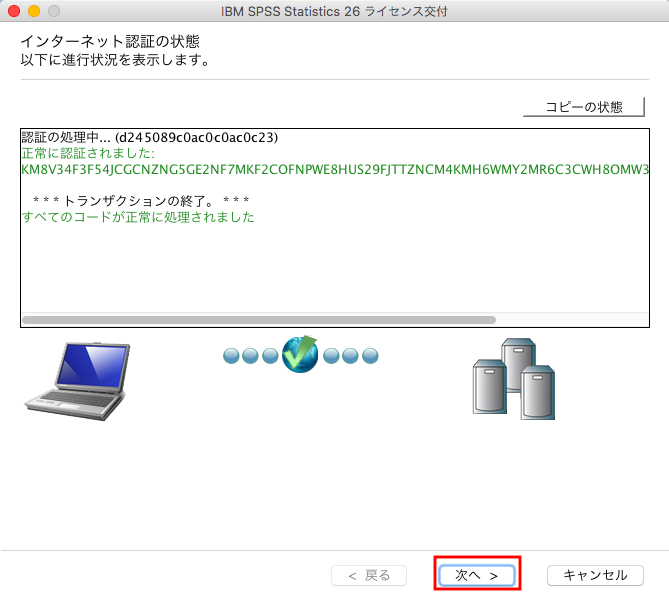Screen dimensions: 669x595
Task: Click the すべてのコードが正常に処理されました message
Action: tap(138, 217)
